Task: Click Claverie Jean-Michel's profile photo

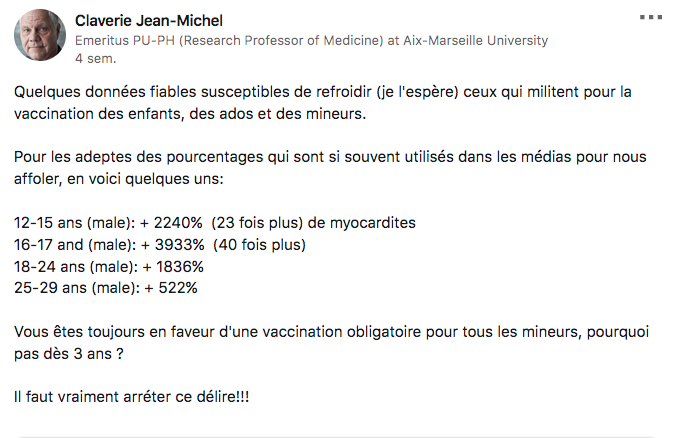Action: (x=40, y=35)
